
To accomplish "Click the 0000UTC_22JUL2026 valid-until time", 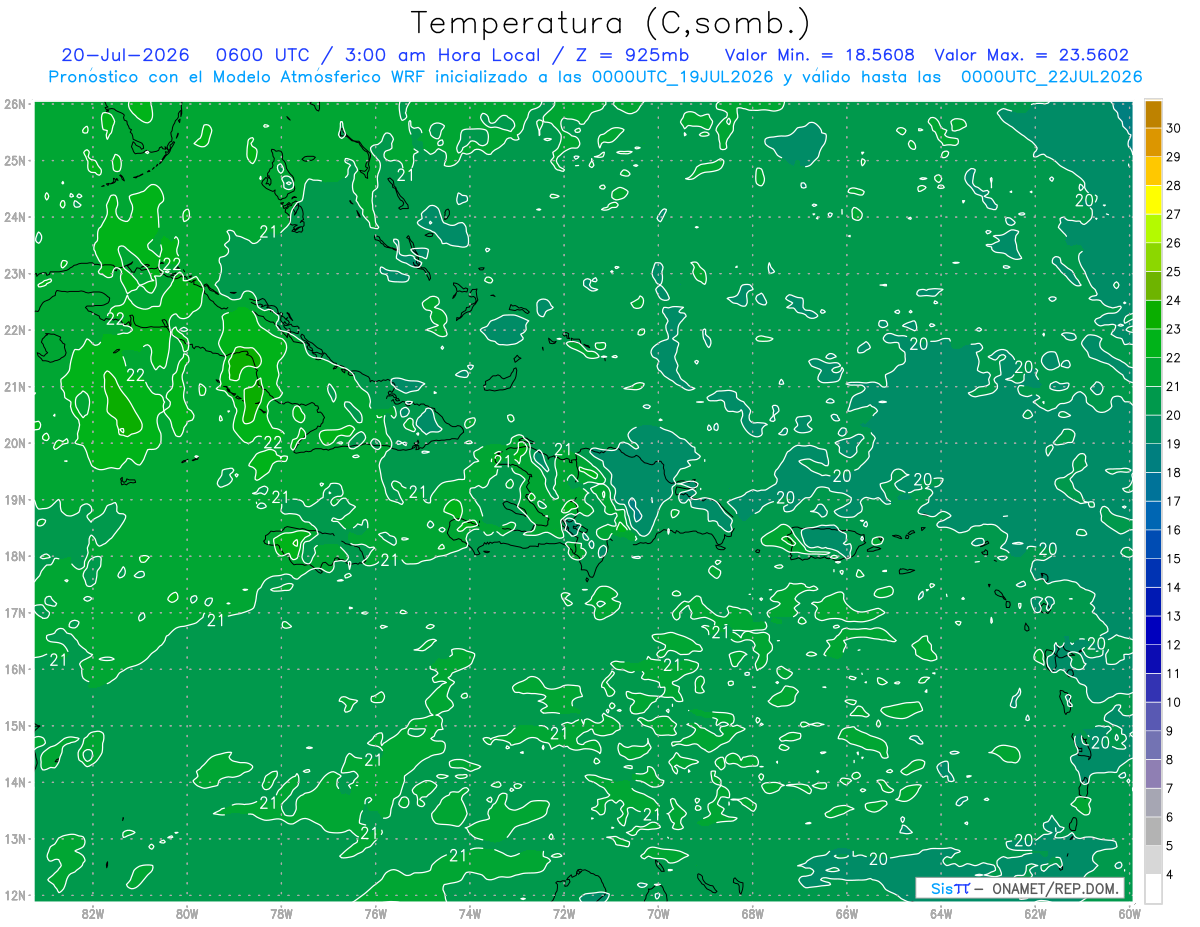I will [x=1052, y=77].
